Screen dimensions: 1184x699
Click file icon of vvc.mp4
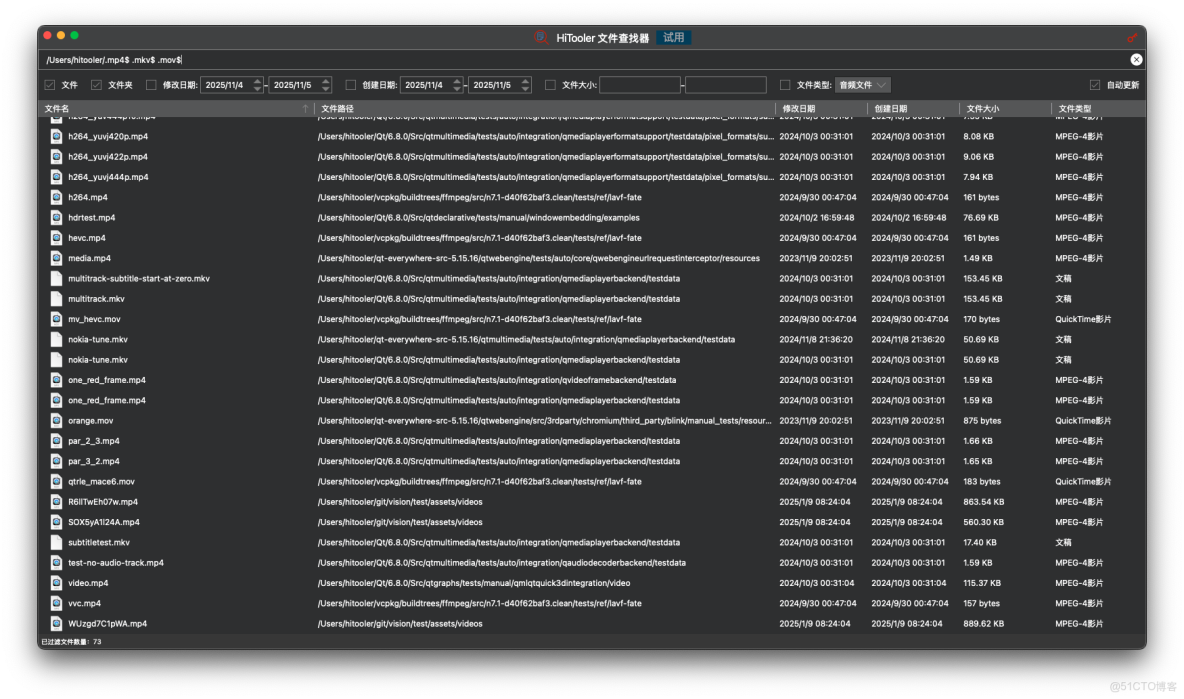pos(56,604)
